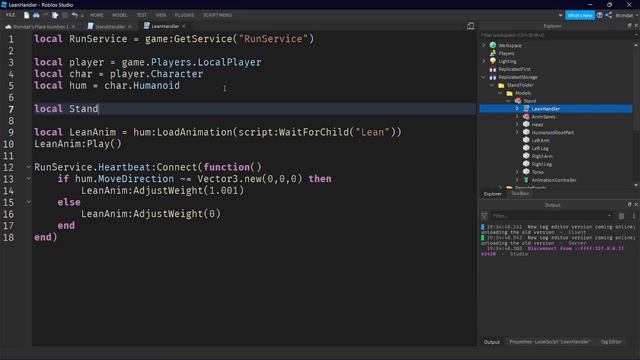Open the Output filter dropdown arrow
Screen dimensions: 640x360
609,216
